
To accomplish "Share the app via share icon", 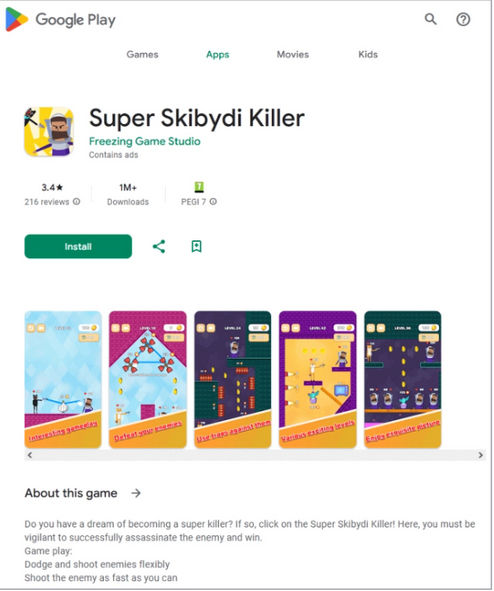I will 159,247.
